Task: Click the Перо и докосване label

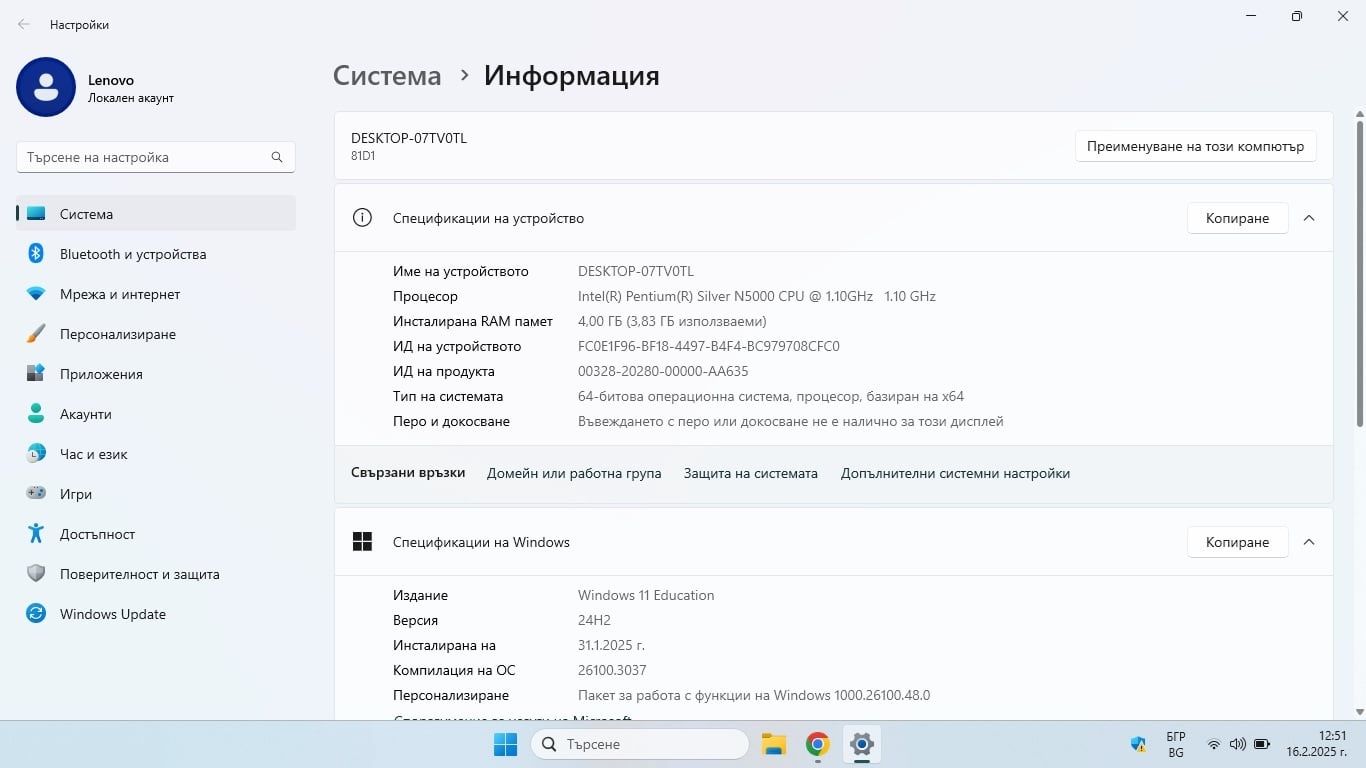Action: click(x=451, y=421)
